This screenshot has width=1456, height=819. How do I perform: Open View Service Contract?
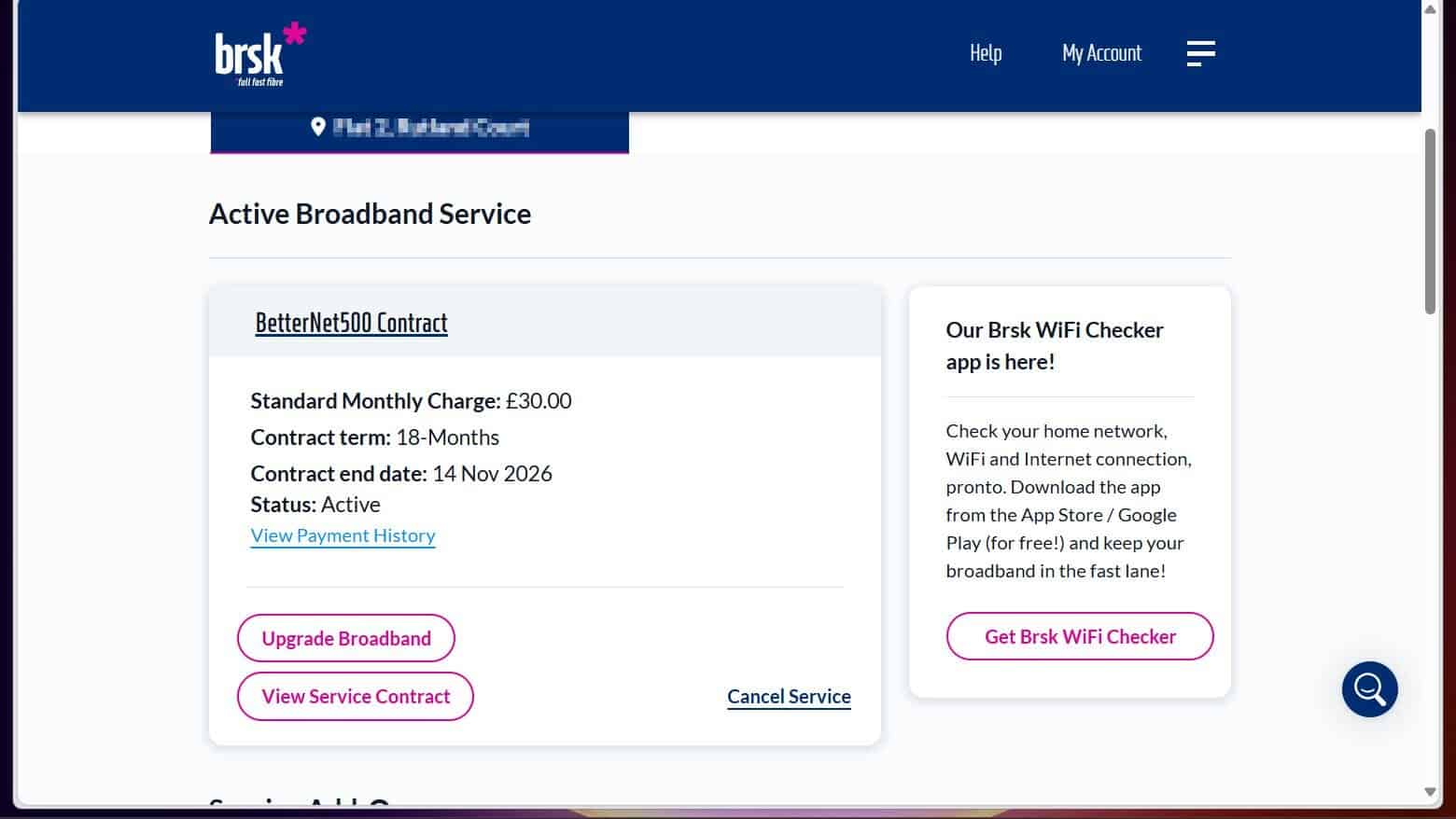356,696
